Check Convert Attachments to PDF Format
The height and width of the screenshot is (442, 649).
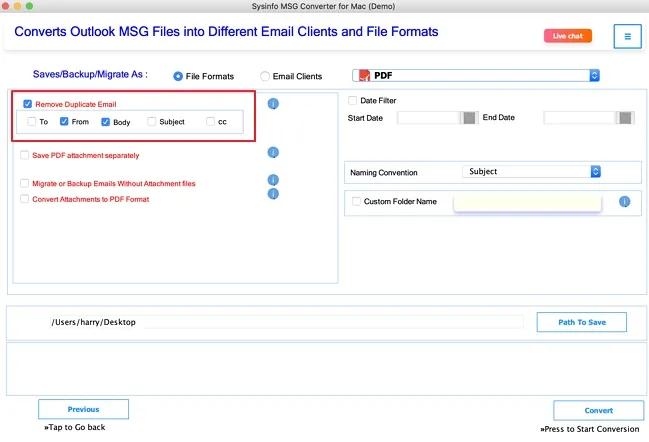coord(24,199)
